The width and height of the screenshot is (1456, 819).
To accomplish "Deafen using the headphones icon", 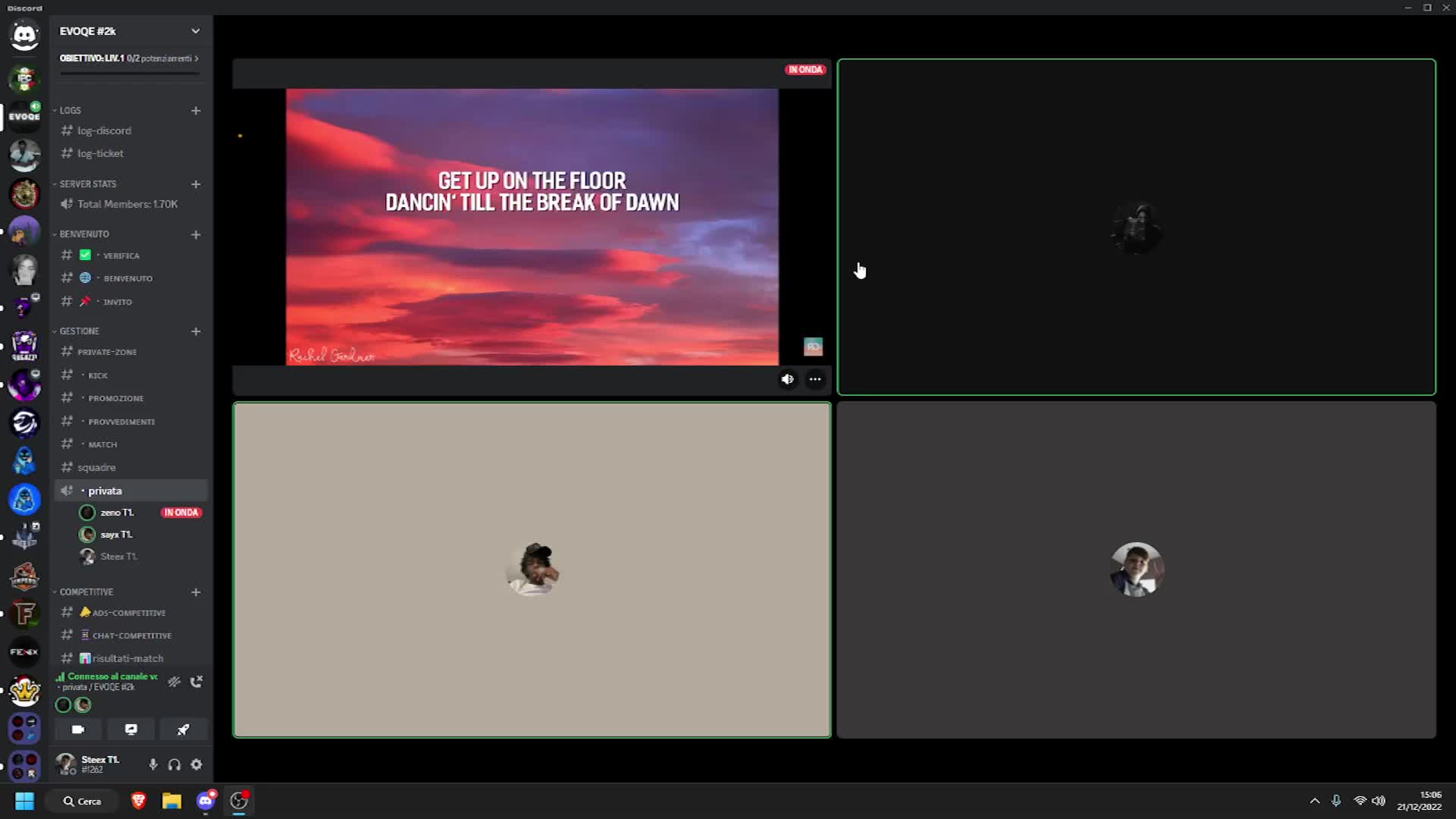I will (174, 764).
